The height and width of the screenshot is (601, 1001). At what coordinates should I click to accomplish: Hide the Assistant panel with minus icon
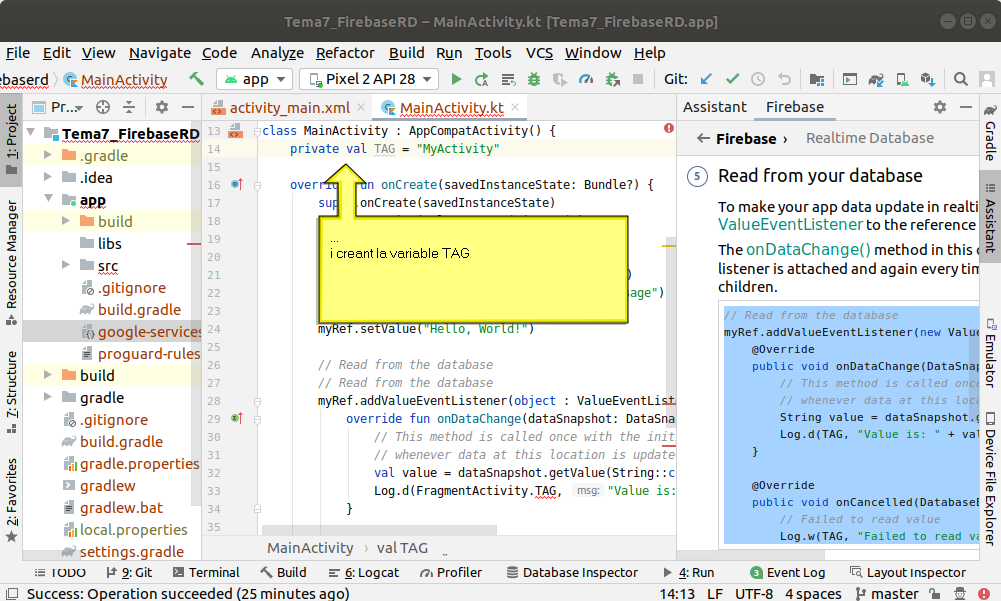[966, 107]
